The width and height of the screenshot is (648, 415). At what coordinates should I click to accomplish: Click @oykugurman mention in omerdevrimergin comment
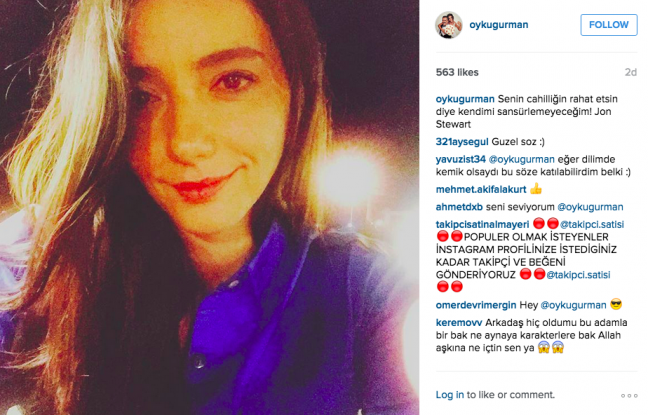[573, 305]
